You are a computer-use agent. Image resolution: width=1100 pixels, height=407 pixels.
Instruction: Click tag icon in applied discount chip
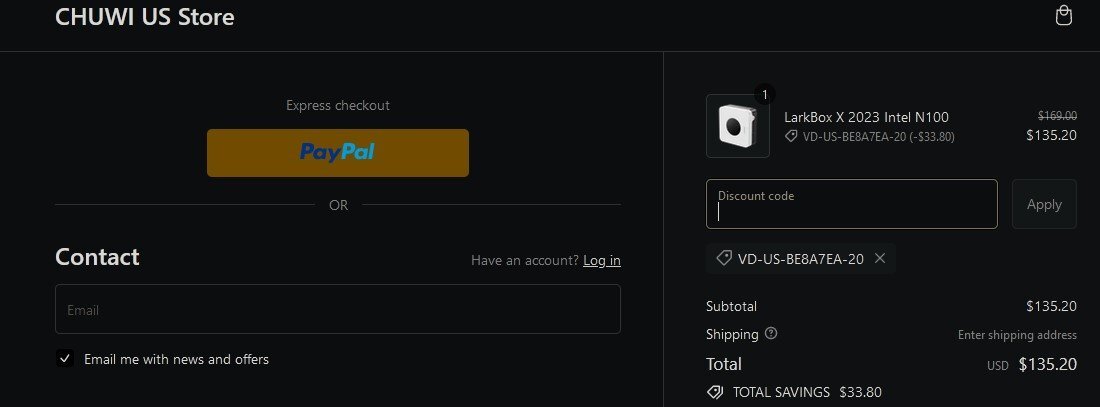pyautogui.click(x=723, y=258)
